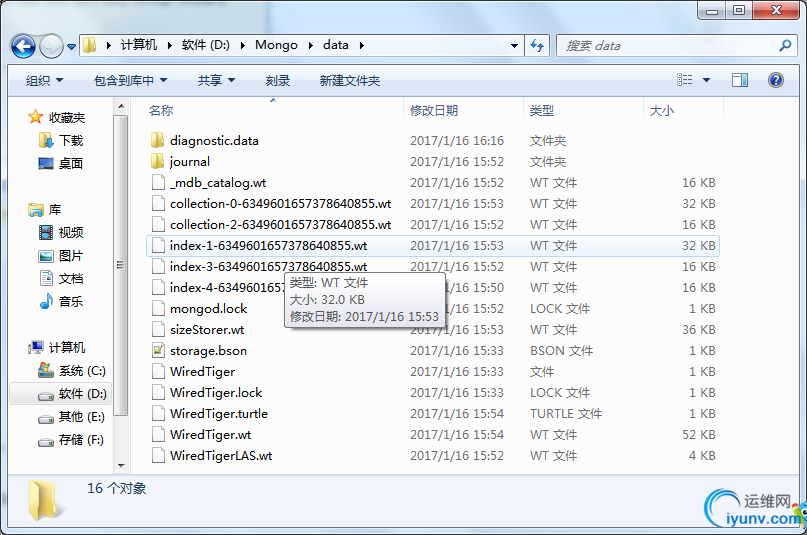Expand the arrow after data in breadcrumb
This screenshot has height=535, width=807.
coord(362,45)
